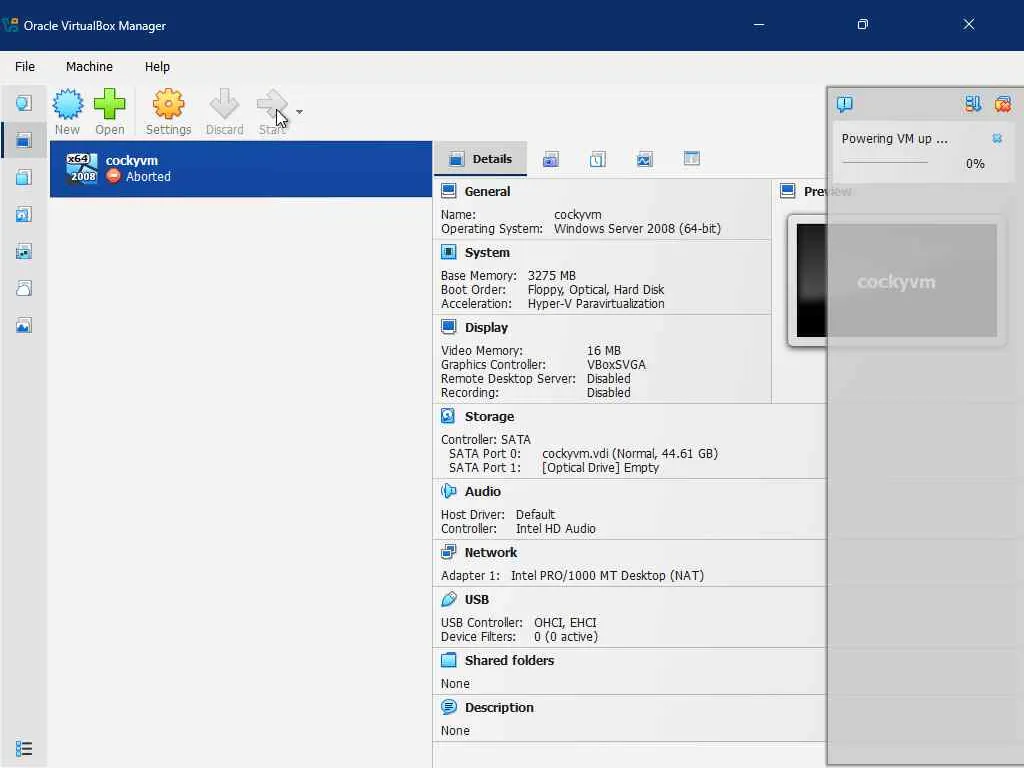
Task: Toggle sidebar text labels via the bottom-left list icon
Action: click(24, 748)
